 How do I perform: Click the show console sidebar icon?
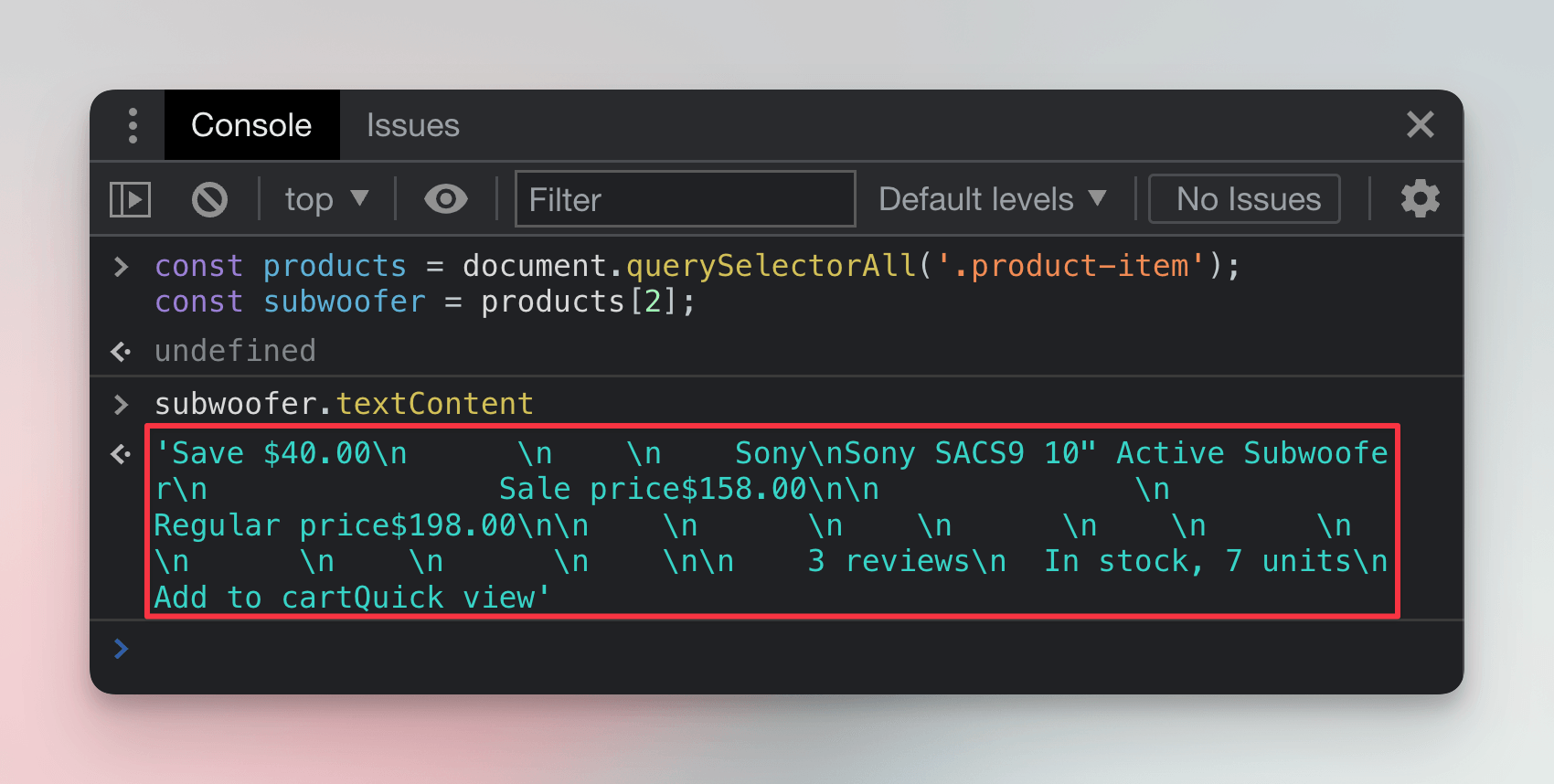129,198
